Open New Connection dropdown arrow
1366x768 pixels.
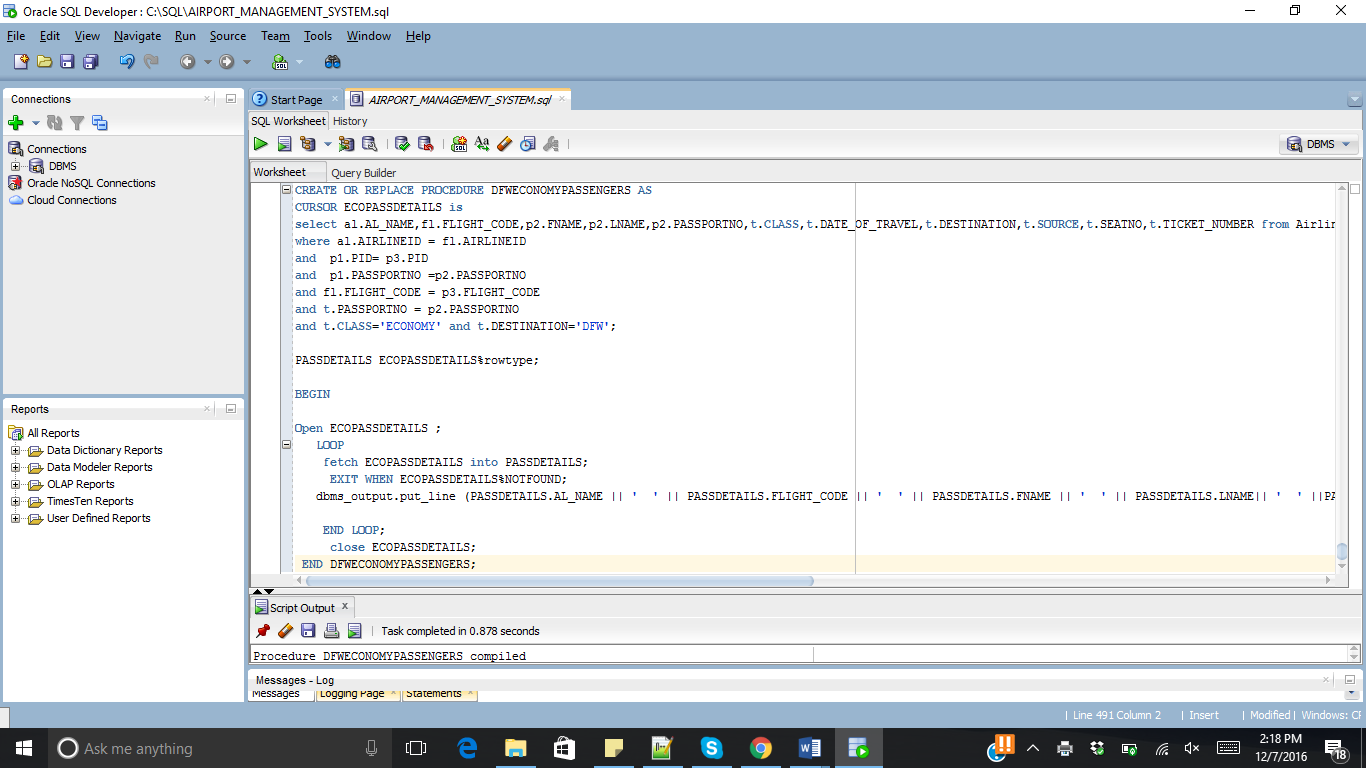pyautogui.click(x=35, y=123)
